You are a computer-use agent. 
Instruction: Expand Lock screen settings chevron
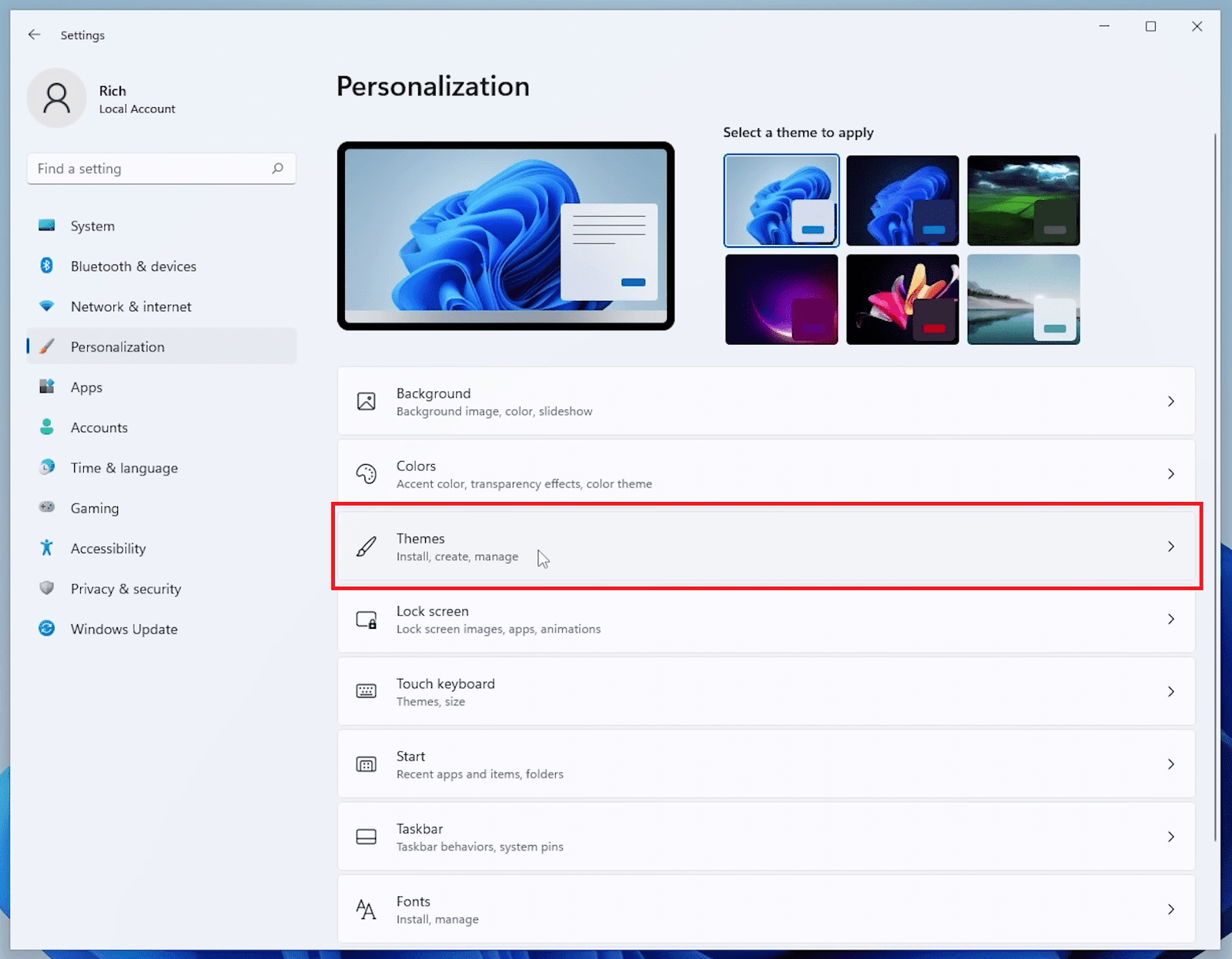point(1170,619)
